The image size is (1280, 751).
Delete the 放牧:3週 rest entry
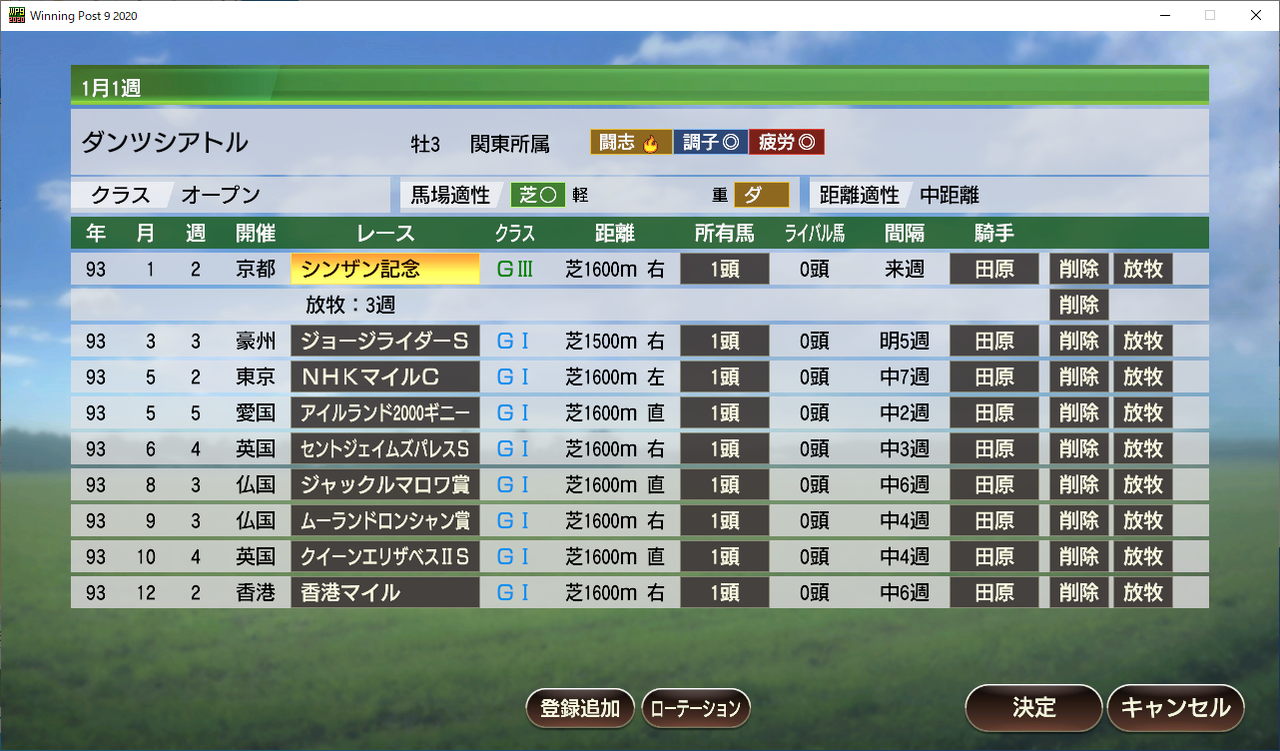1079,305
